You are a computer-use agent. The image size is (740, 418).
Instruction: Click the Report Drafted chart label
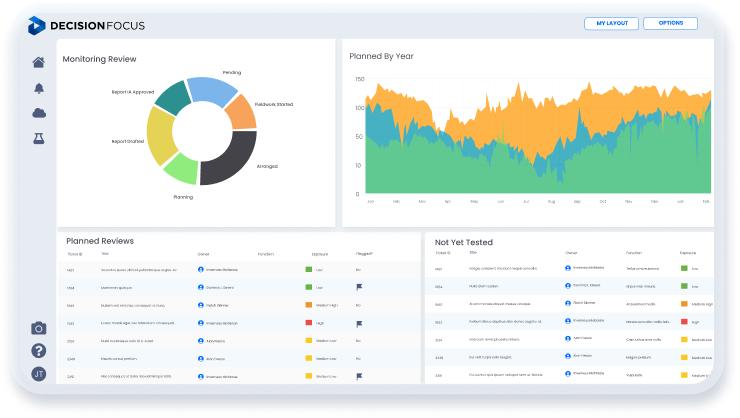click(x=127, y=142)
